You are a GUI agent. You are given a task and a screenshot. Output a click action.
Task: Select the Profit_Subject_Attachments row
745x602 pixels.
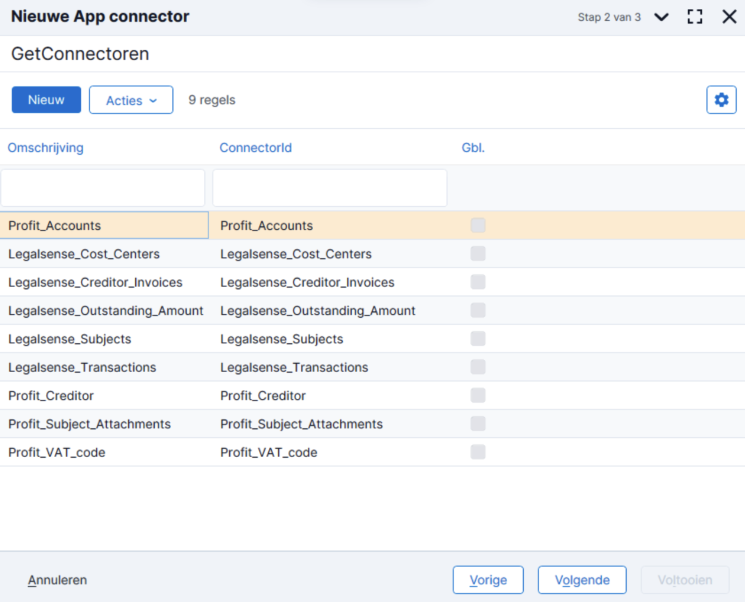click(x=372, y=424)
